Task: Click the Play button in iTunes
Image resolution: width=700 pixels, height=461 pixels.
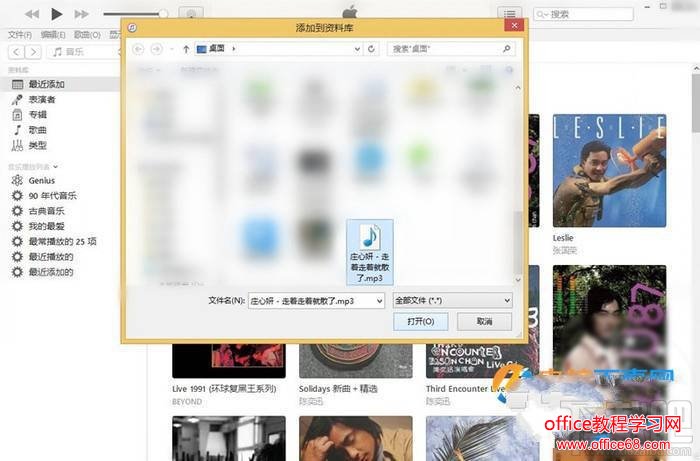Action: pyautogui.click(x=56, y=14)
